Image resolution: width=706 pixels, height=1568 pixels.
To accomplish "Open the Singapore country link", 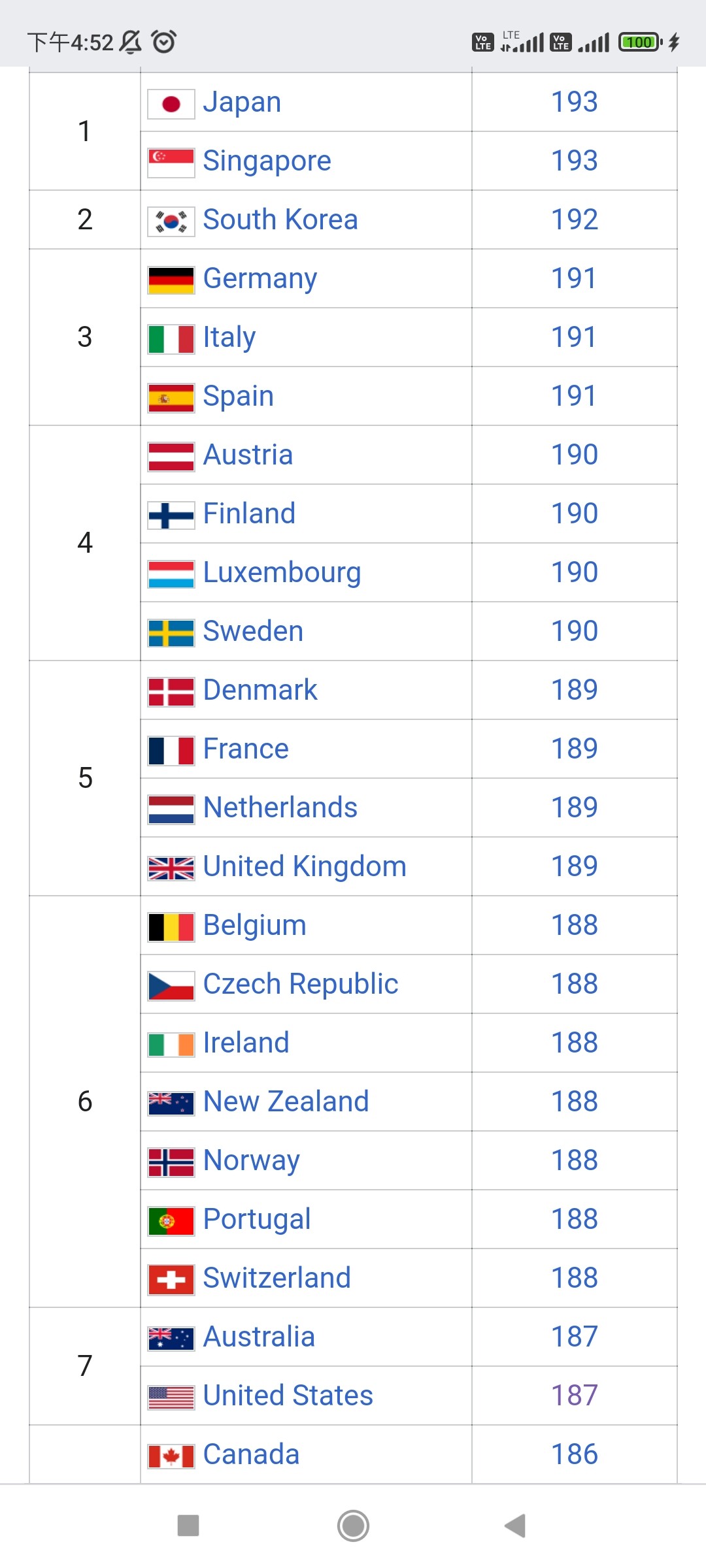I will [x=267, y=161].
